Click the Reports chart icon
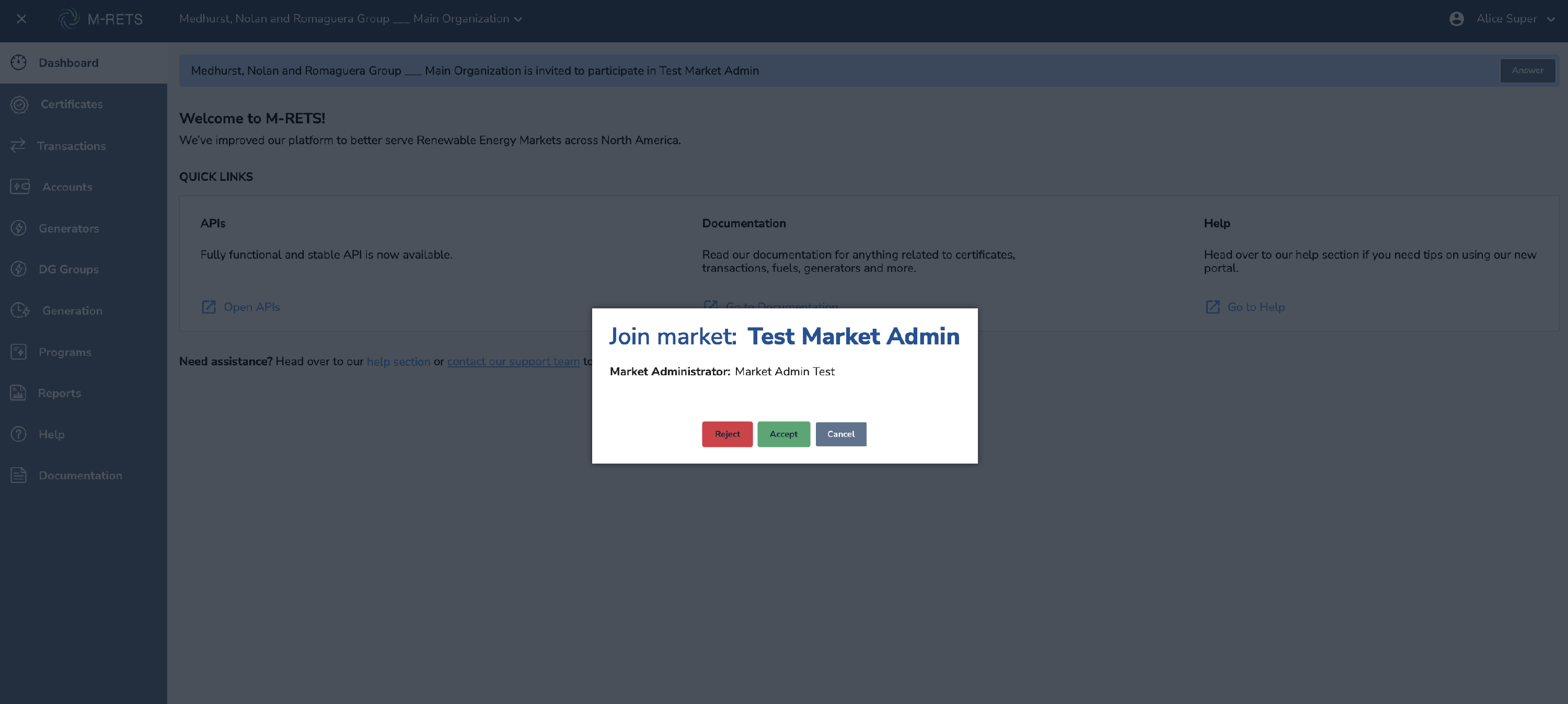This screenshot has width=1568, height=704. coord(18,393)
